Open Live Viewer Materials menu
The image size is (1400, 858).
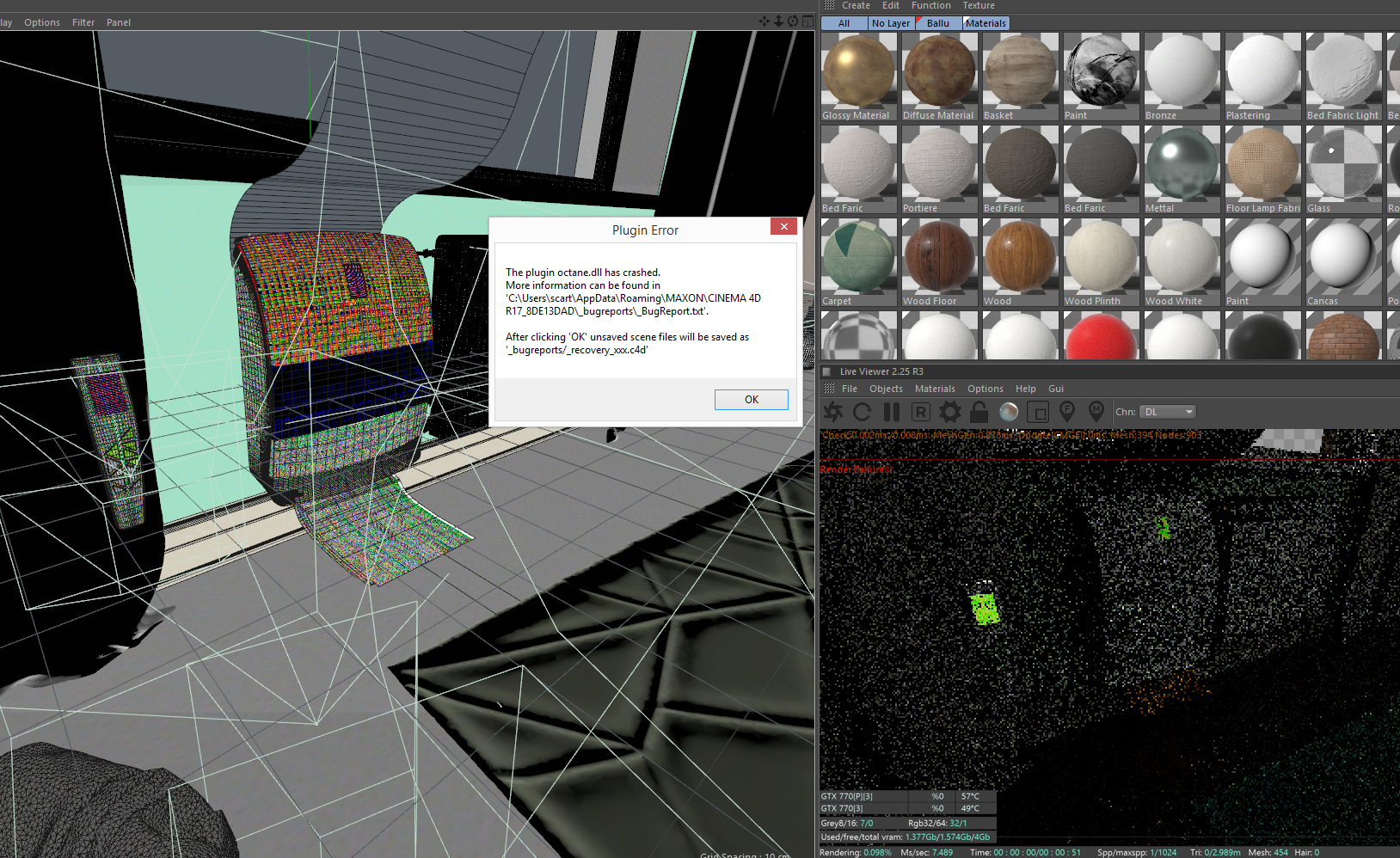point(935,389)
